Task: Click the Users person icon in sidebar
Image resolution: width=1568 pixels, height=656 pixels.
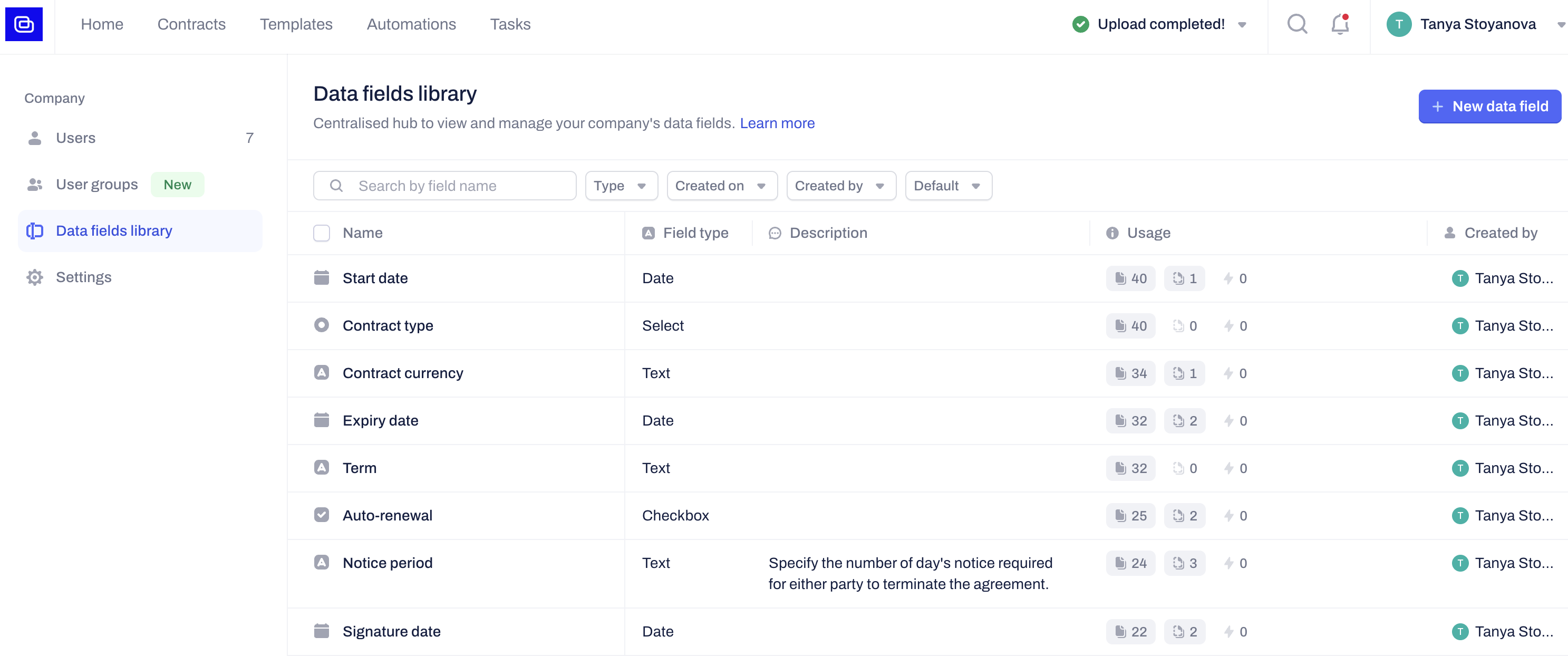Action: (x=35, y=138)
